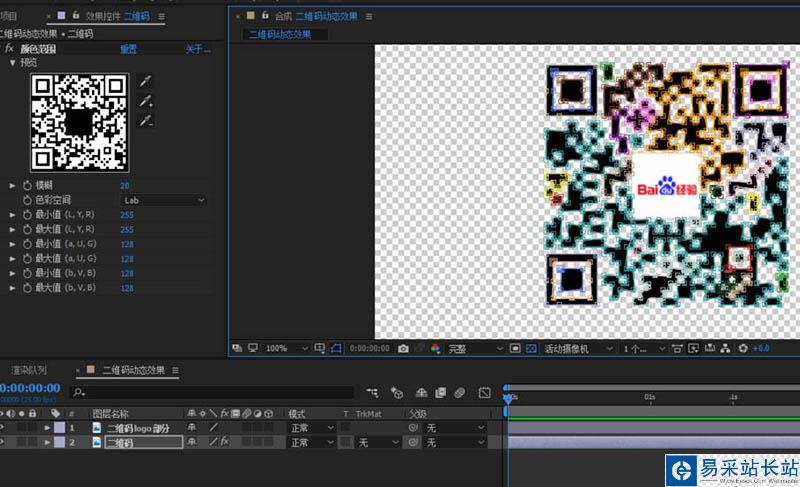Hide the 二维码logo部分 layer eye

point(2,428)
